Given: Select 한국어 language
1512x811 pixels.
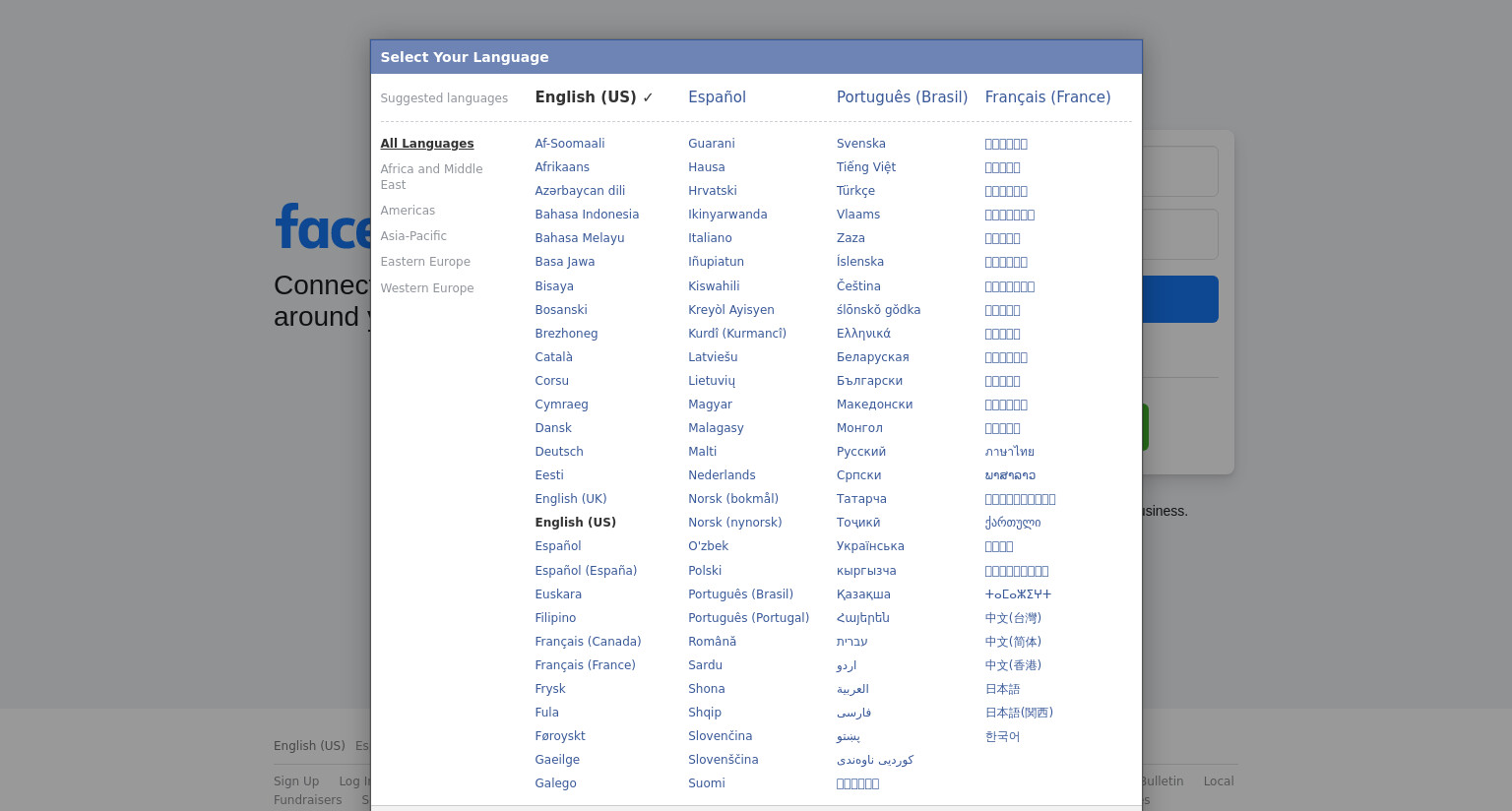Looking at the screenshot, I should click(1002, 736).
